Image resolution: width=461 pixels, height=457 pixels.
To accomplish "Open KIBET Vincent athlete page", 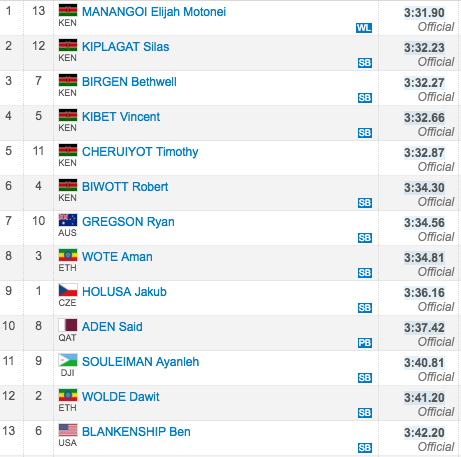I will coord(121,117).
